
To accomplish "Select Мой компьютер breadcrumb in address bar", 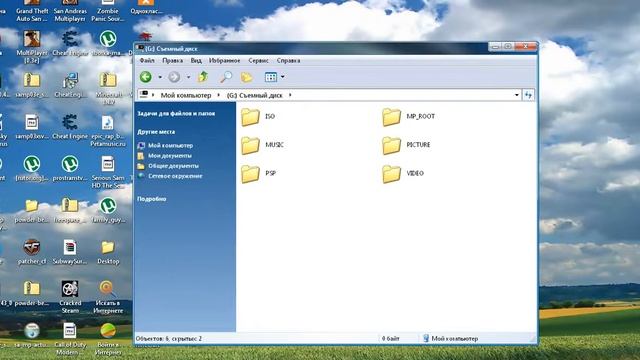I will [x=186, y=95].
